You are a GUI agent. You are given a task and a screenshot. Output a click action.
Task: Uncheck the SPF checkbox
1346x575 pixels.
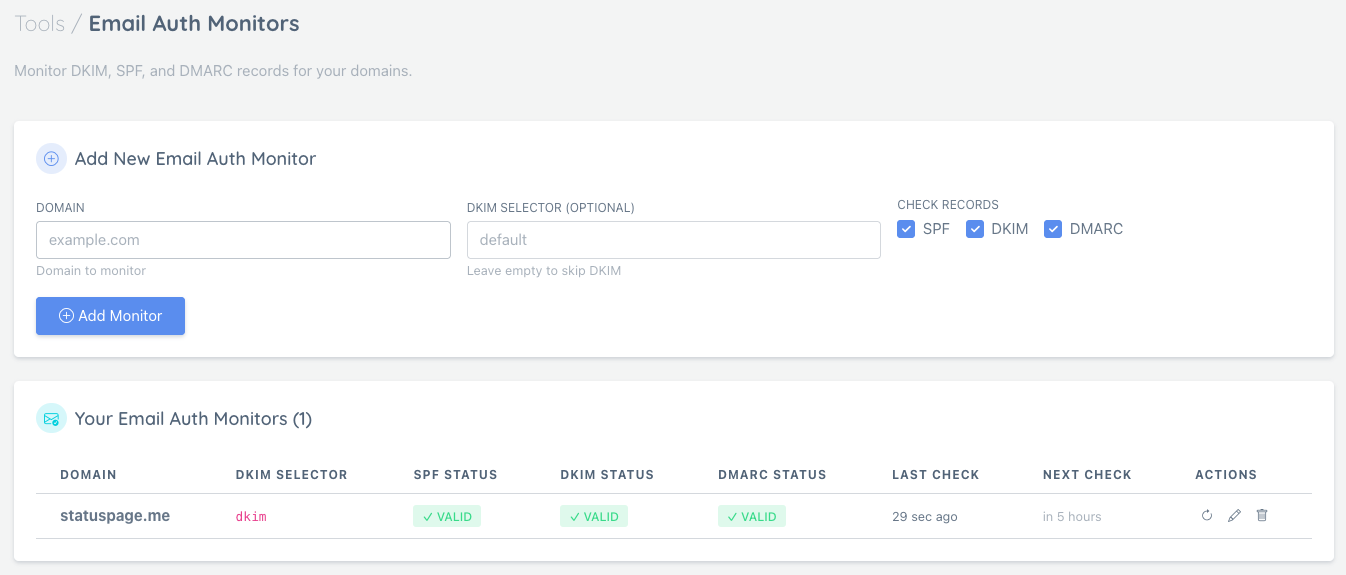click(906, 229)
